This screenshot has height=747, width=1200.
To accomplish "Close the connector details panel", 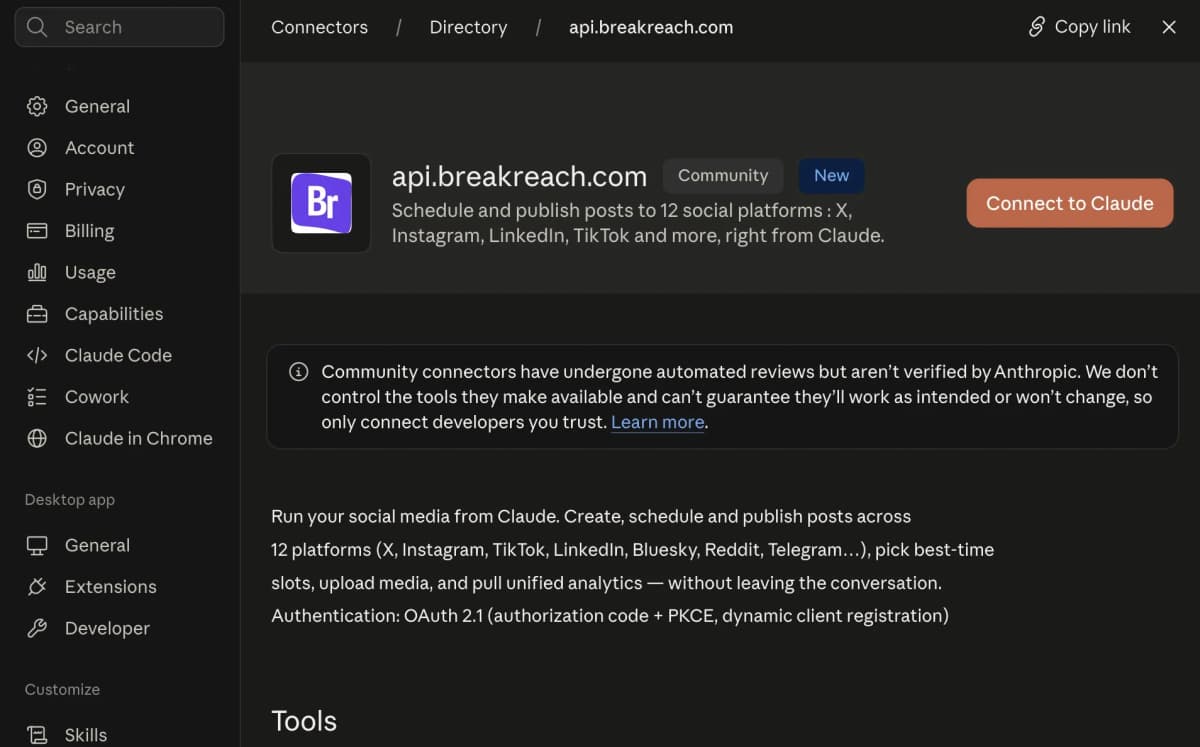I will coord(1169,27).
